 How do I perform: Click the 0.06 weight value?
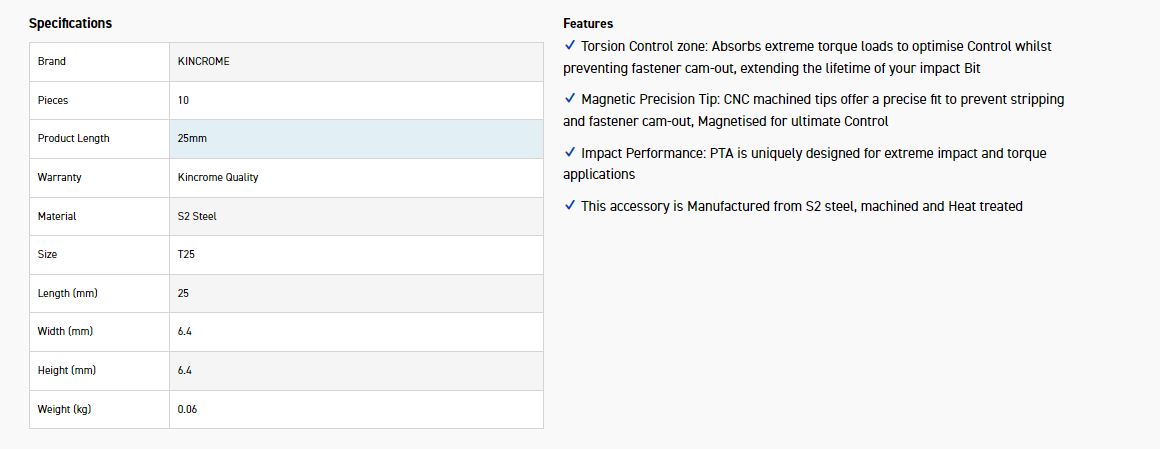[x=187, y=409]
